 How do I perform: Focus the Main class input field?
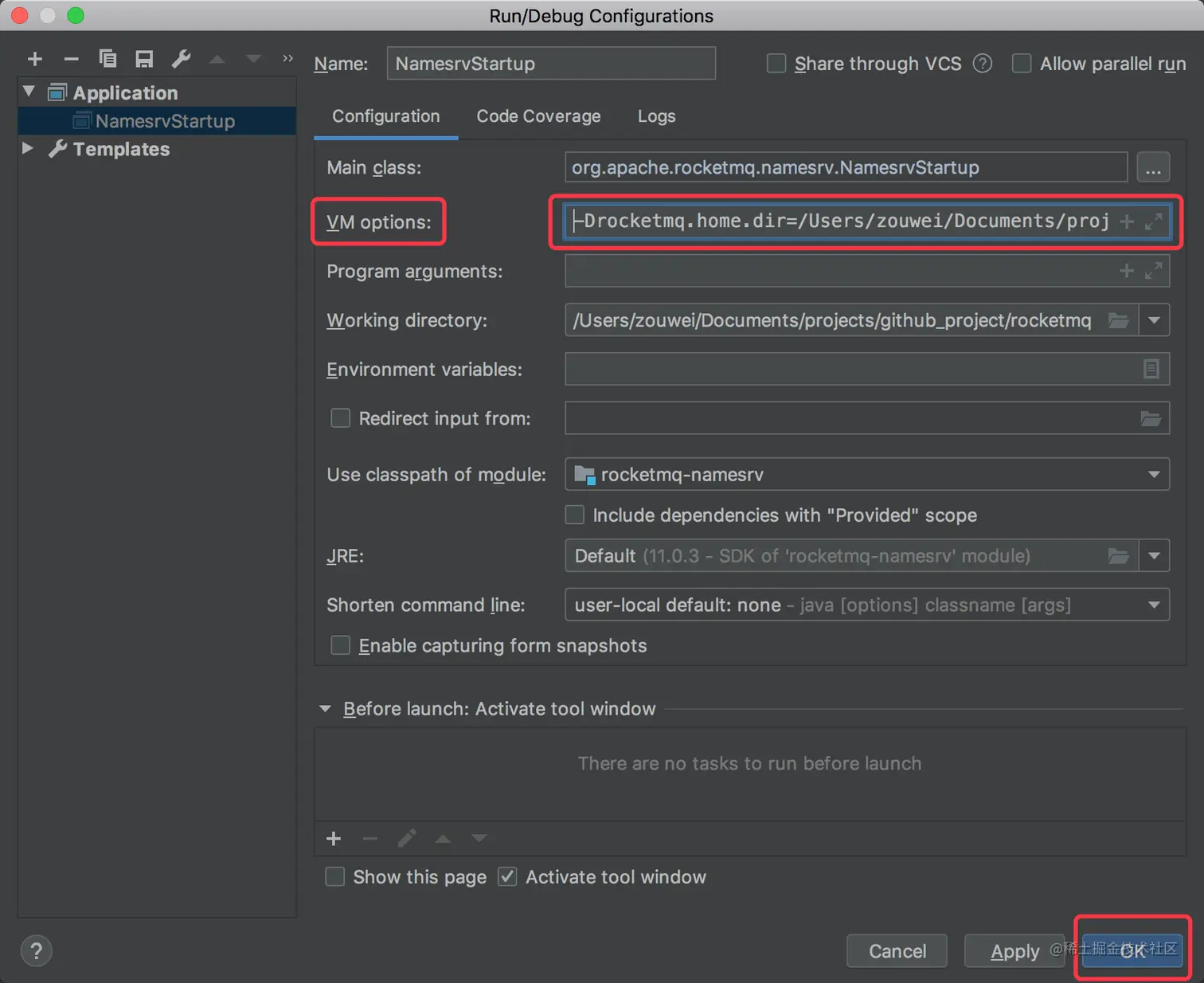pos(846,167)
